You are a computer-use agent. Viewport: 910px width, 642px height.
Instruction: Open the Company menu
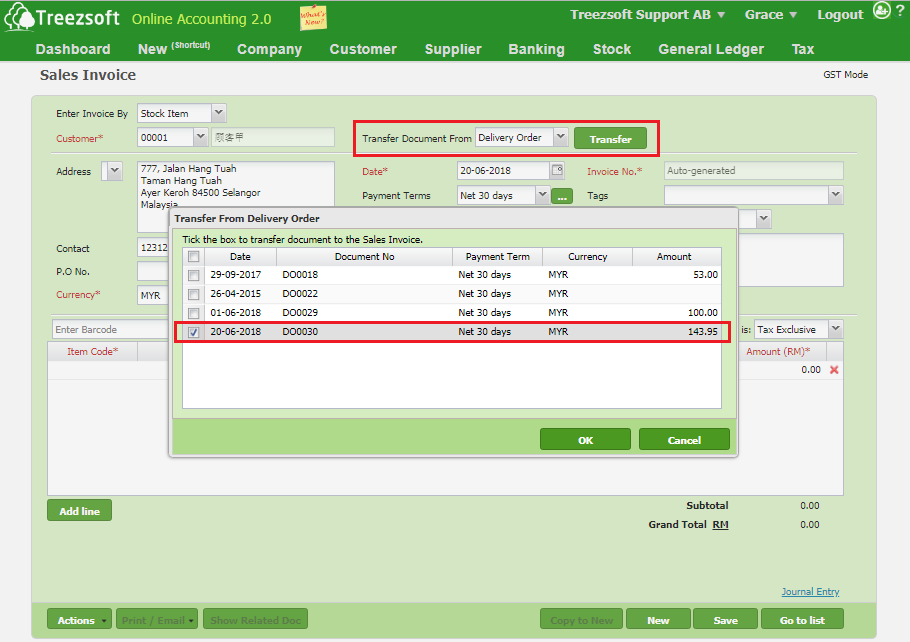[x=269, y=49]
